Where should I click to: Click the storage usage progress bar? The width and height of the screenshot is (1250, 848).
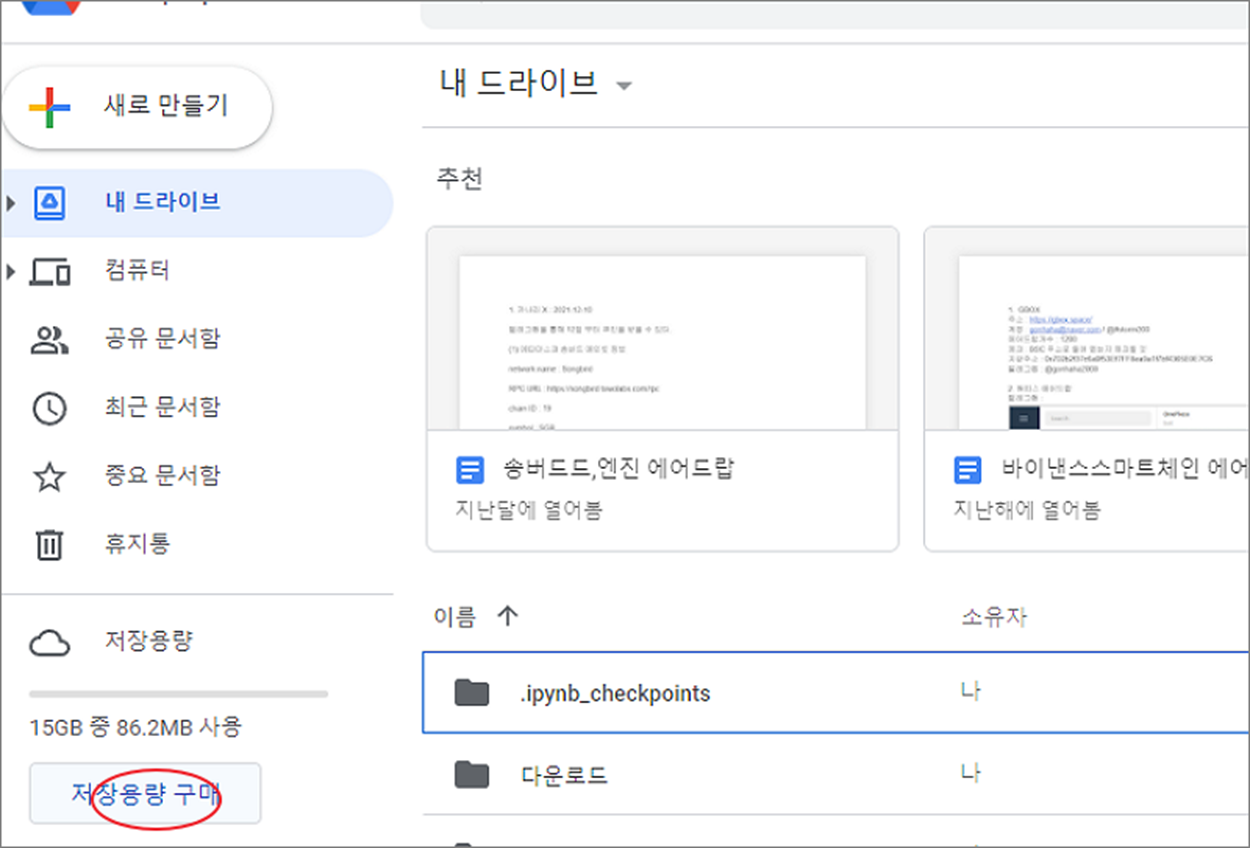click(179, 693)
